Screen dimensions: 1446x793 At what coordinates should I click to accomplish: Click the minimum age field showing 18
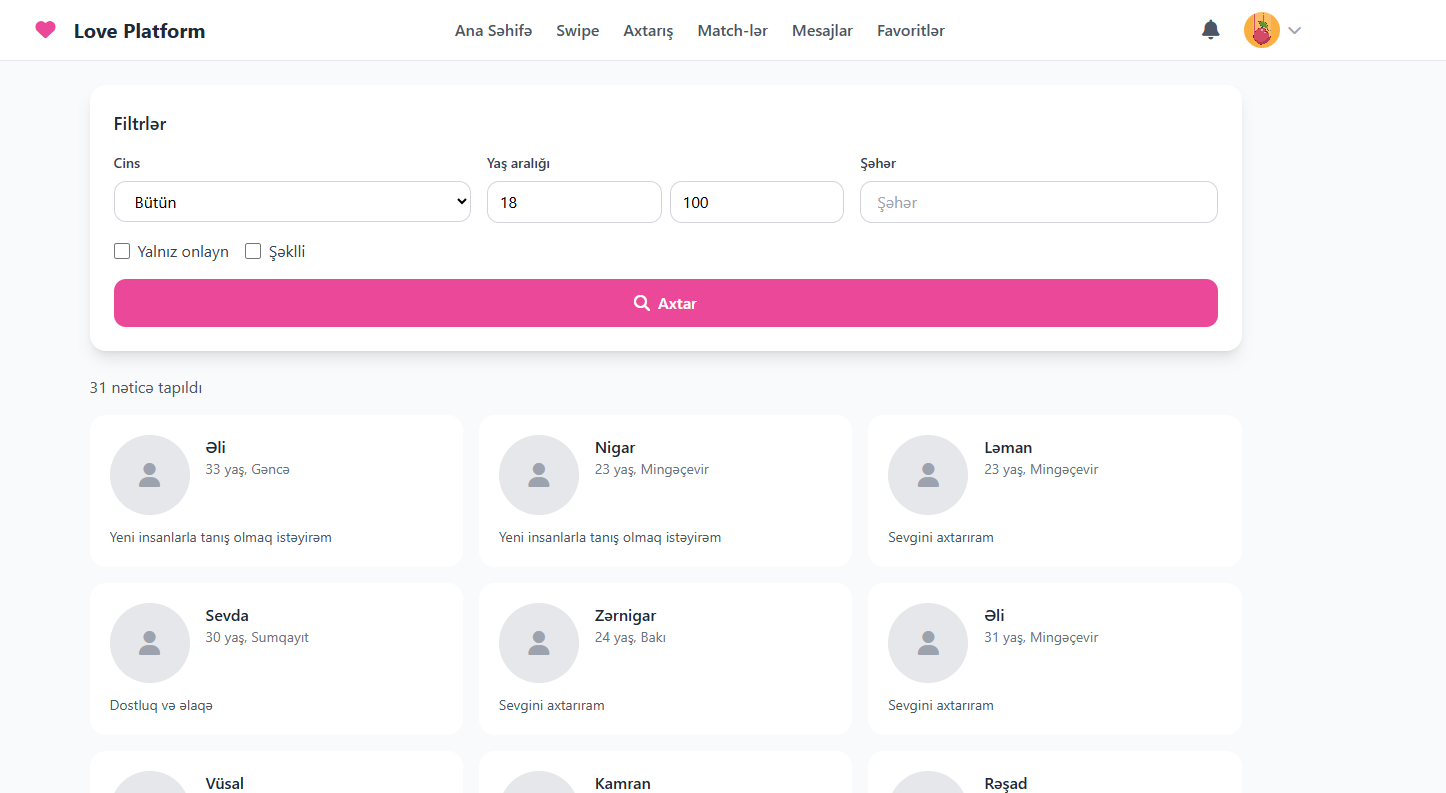click(x=573, y=202)
